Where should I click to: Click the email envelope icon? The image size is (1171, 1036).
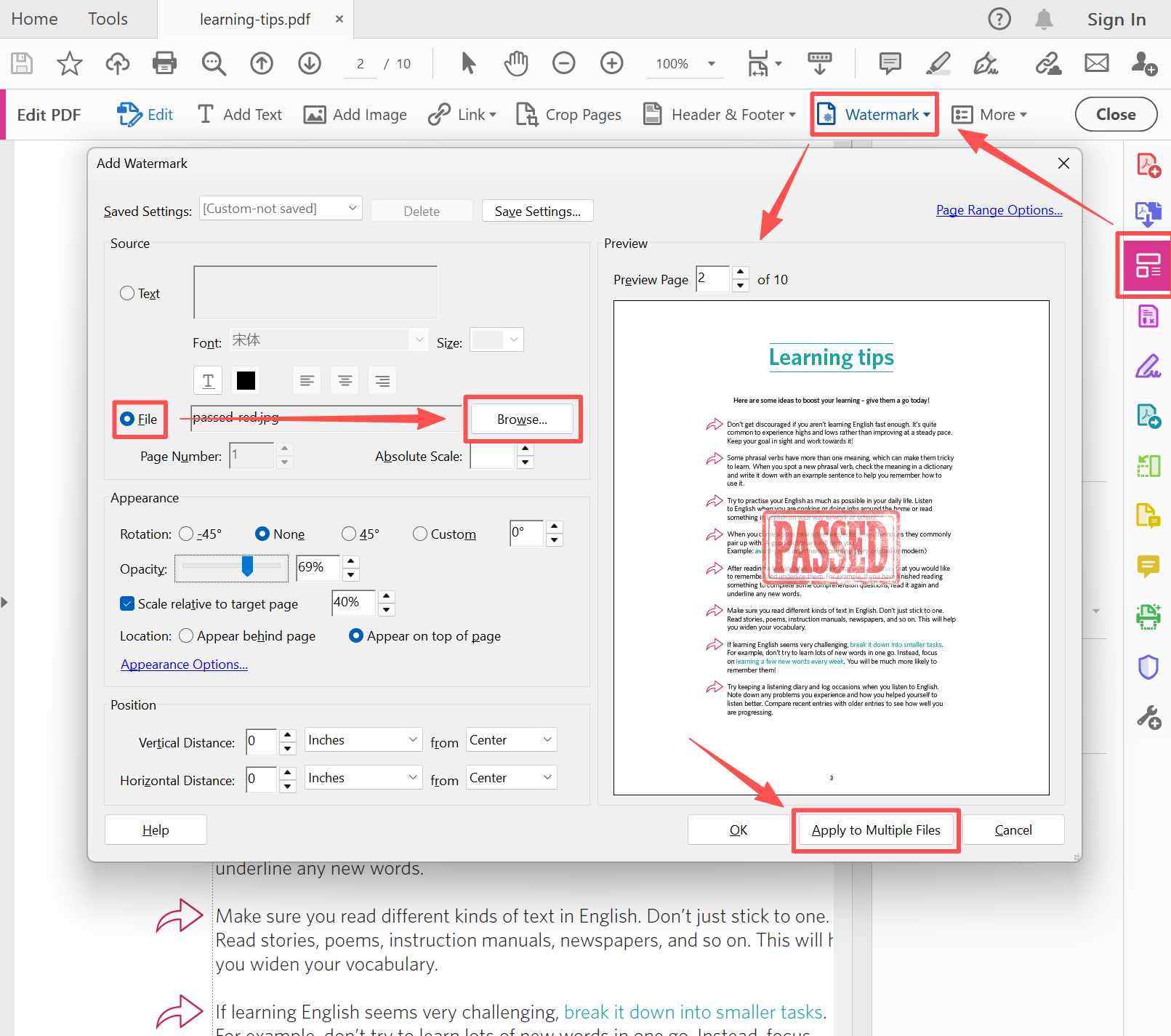point(1096,63)
